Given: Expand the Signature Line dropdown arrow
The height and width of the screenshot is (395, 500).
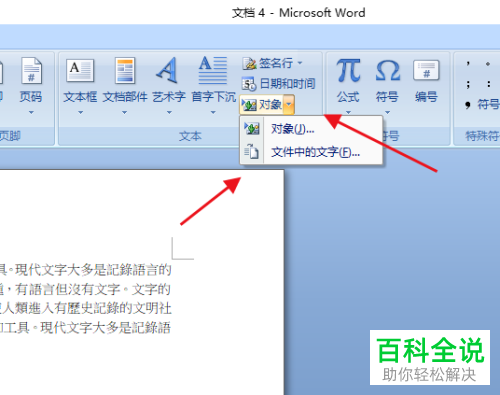Looking at the screenshot, I should [x=300, y=63].
